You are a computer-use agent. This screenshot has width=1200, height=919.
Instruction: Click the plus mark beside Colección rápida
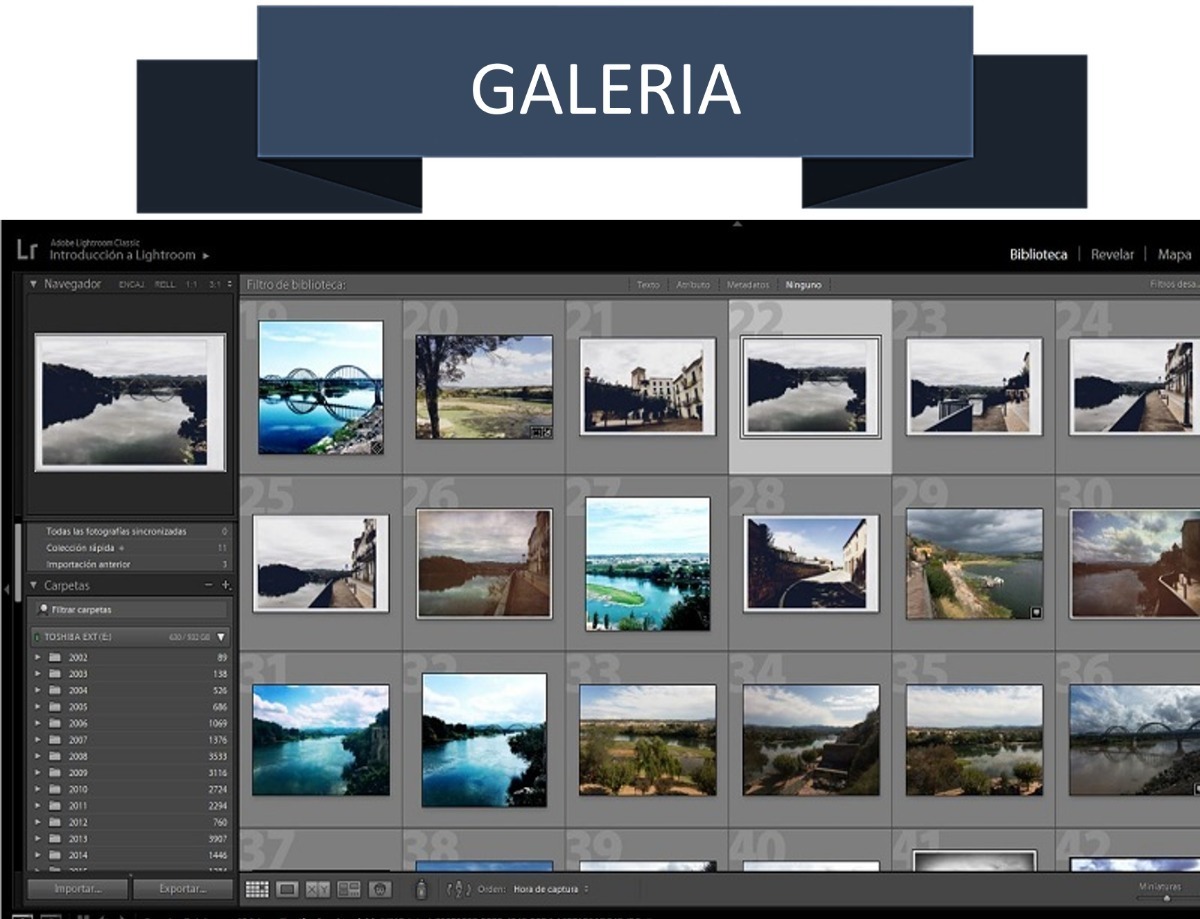pyautogui.click(x=121, y=548)
